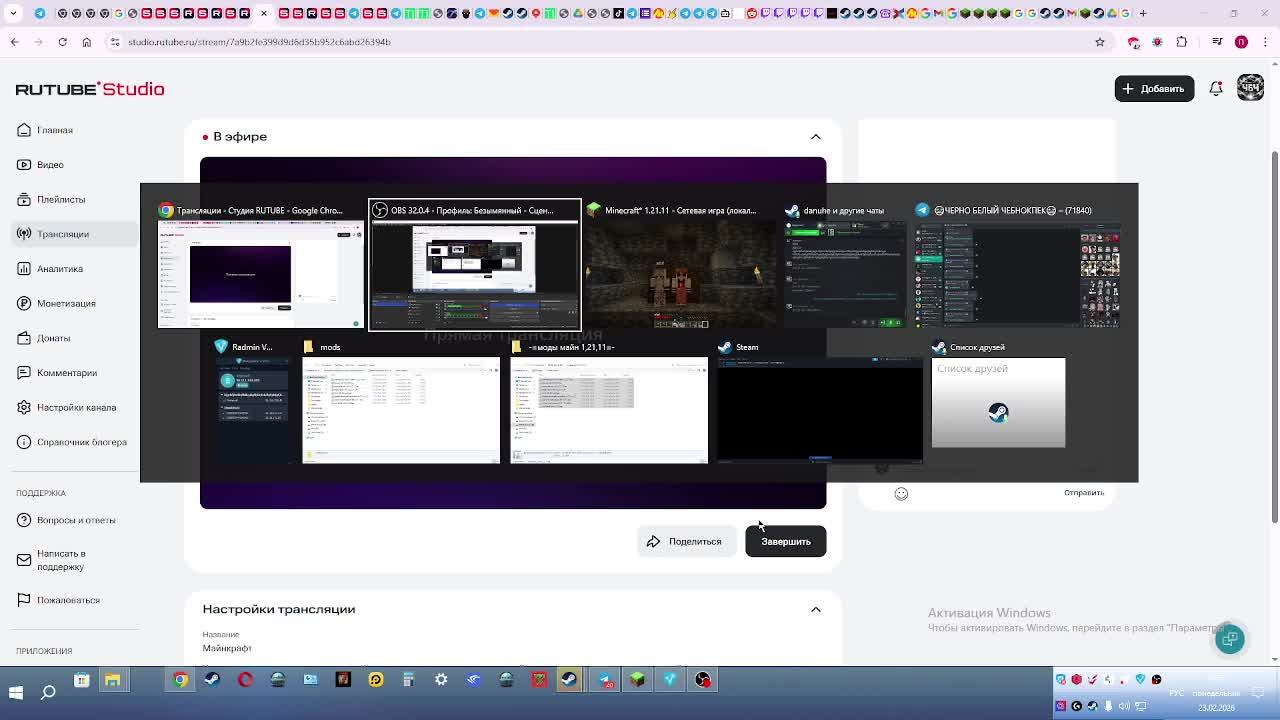Image resolution: width=1280 pixels, height=720 pixels.
Task: Switch to the Minecraft 1.21.11 window thumbnail
Action: [679, 266]
